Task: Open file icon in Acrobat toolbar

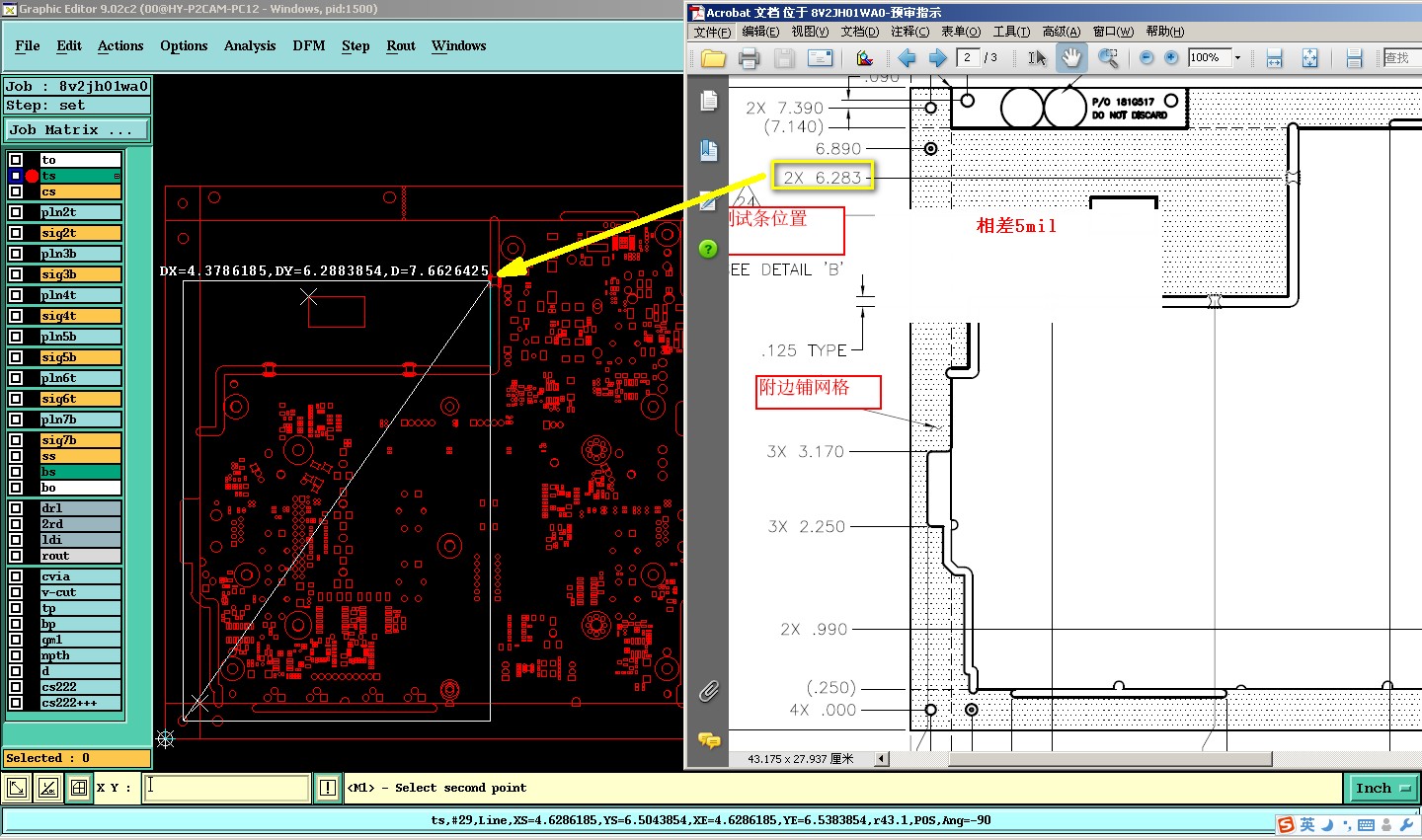Action: tap(713, 58)
